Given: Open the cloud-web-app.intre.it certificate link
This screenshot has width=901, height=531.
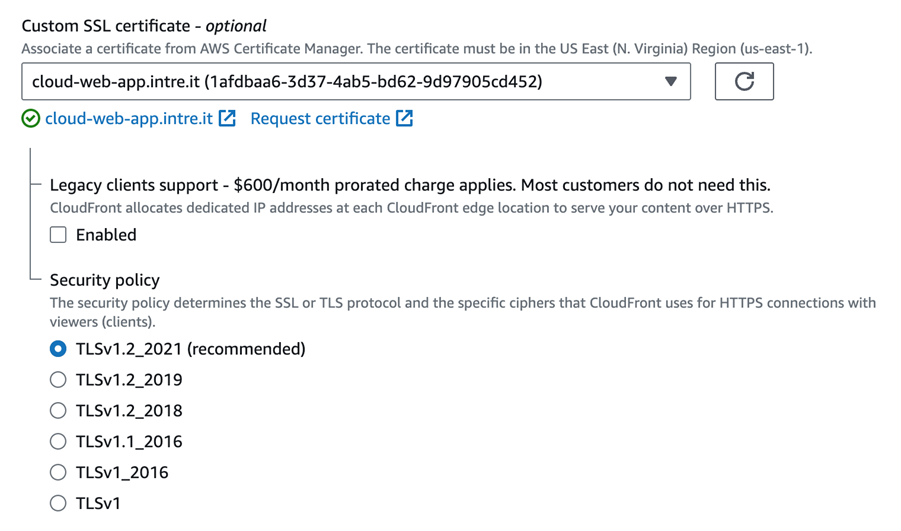Looking at the screenshot, I should (129, 118).
